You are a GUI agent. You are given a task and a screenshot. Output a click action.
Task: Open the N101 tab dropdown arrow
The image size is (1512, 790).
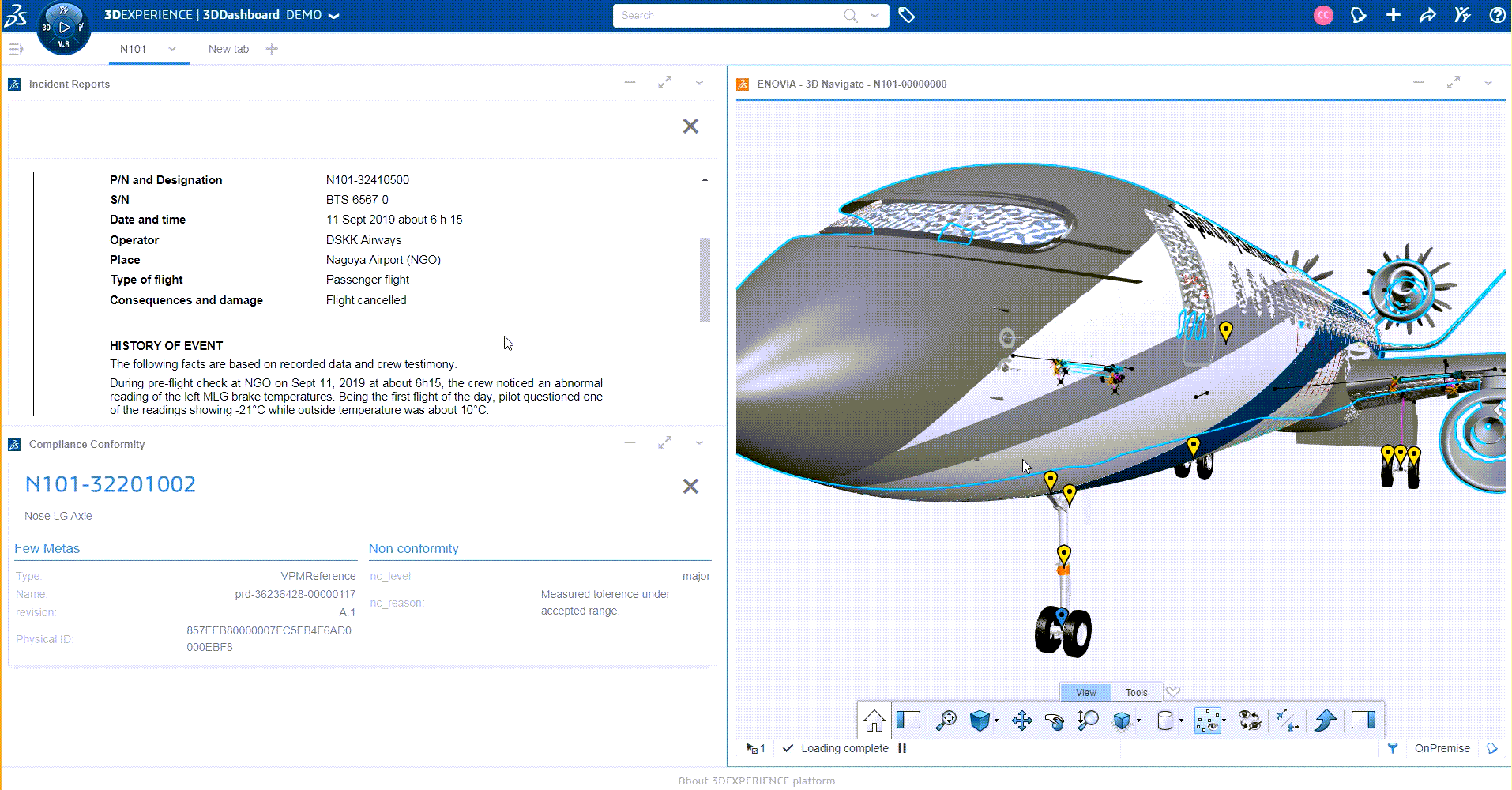pyautogui.click(x=172, y=48)
